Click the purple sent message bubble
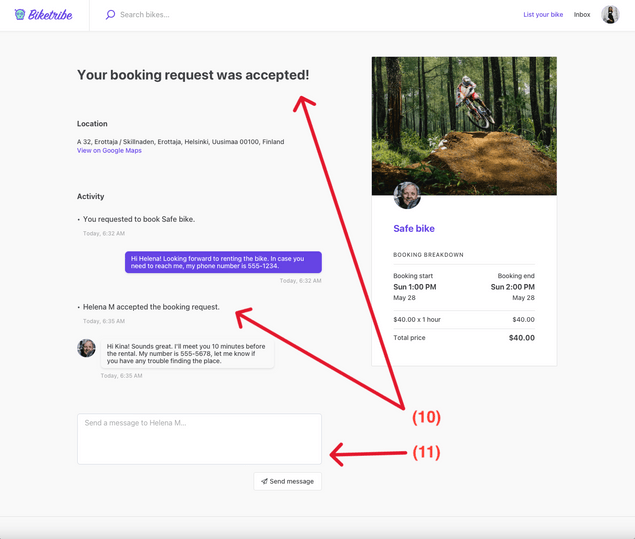The image size is (635, 539). [223, 262]
